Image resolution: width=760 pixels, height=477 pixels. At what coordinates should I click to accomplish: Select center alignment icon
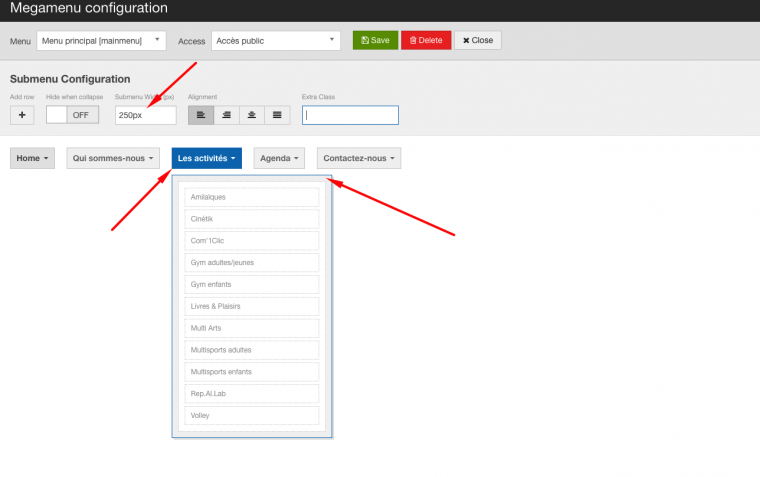pyautogui.click(x=252, y=115)
